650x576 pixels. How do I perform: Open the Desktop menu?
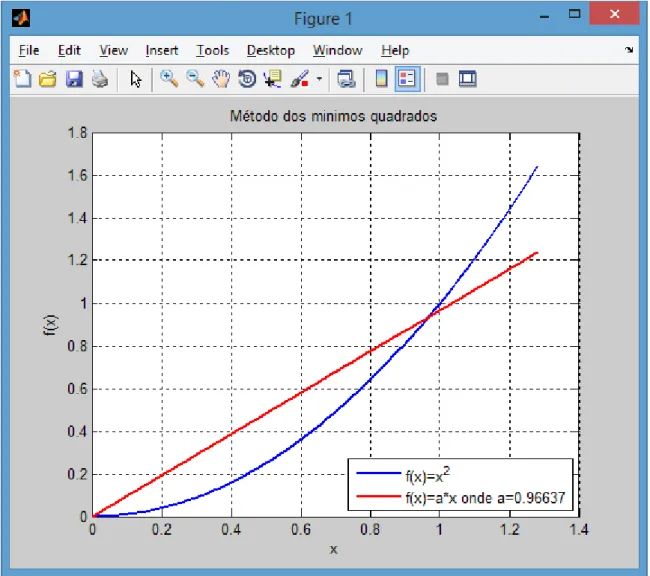[271, 51]
